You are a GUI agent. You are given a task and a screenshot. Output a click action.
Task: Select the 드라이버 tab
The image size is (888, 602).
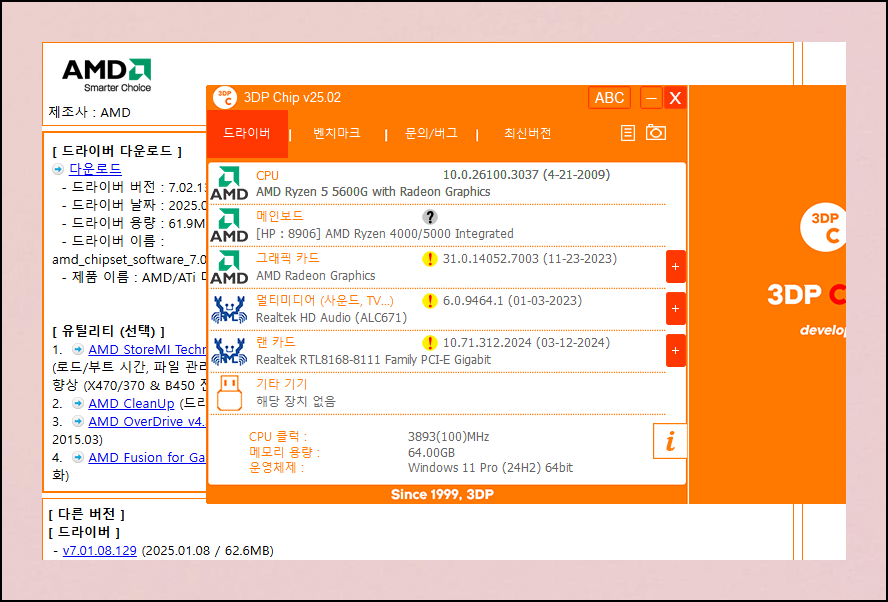click(247, 134)
